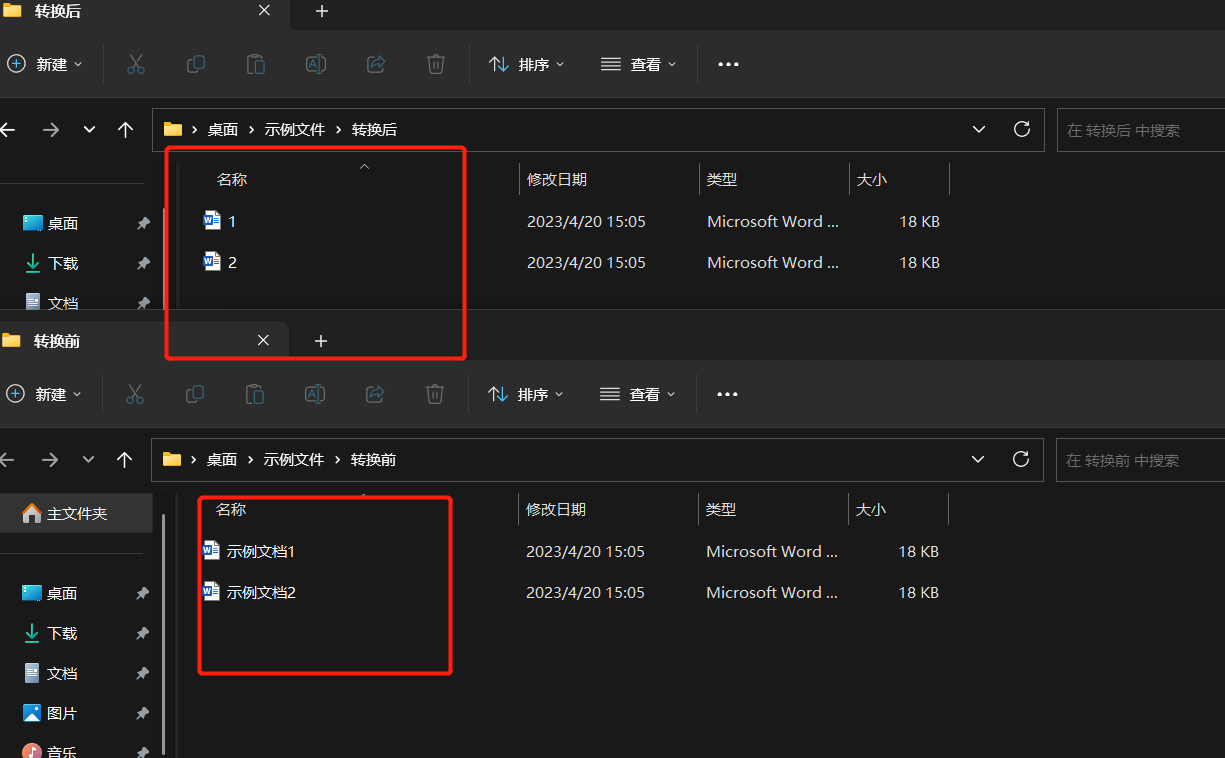Open 主文件夹 in the navigation sidebar

76,513
